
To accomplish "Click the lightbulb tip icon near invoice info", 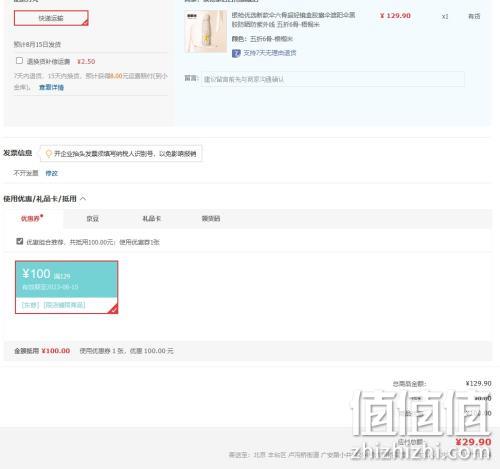I will coord(48,153).
